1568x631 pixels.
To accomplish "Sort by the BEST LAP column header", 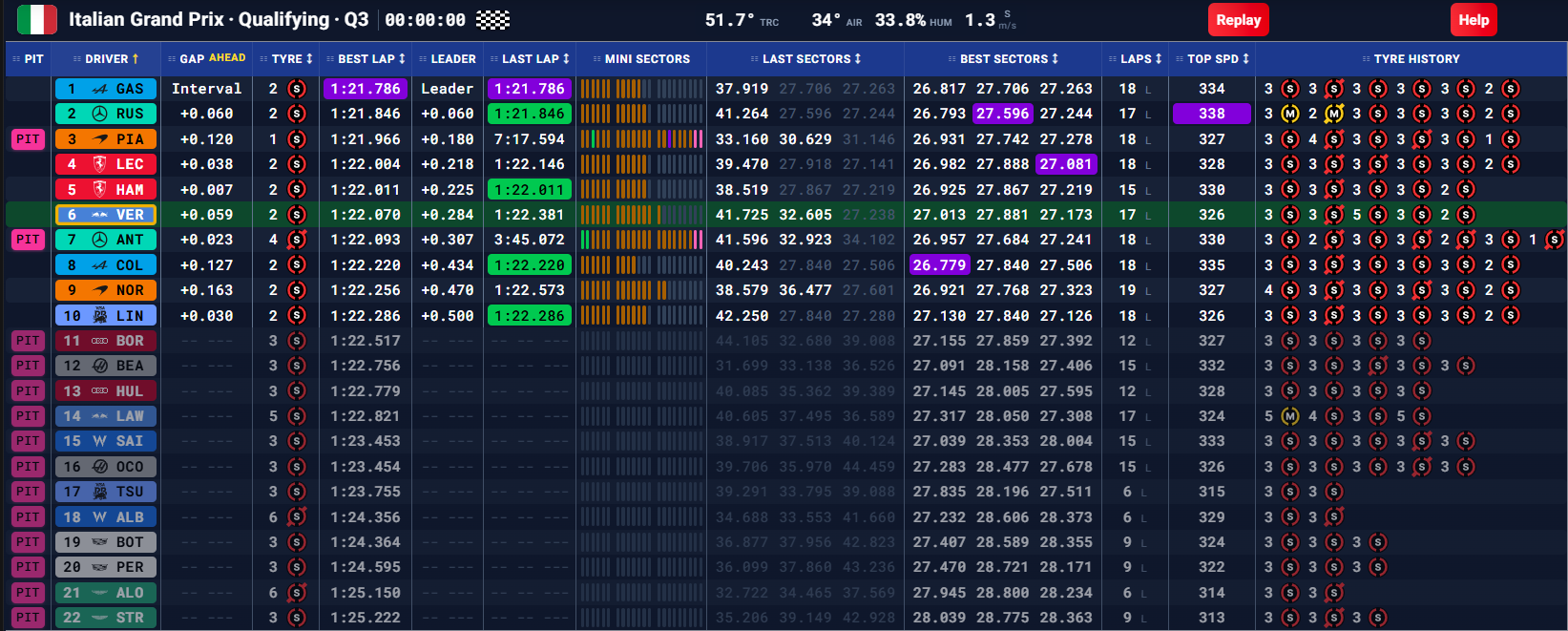I will coord(366,59).
